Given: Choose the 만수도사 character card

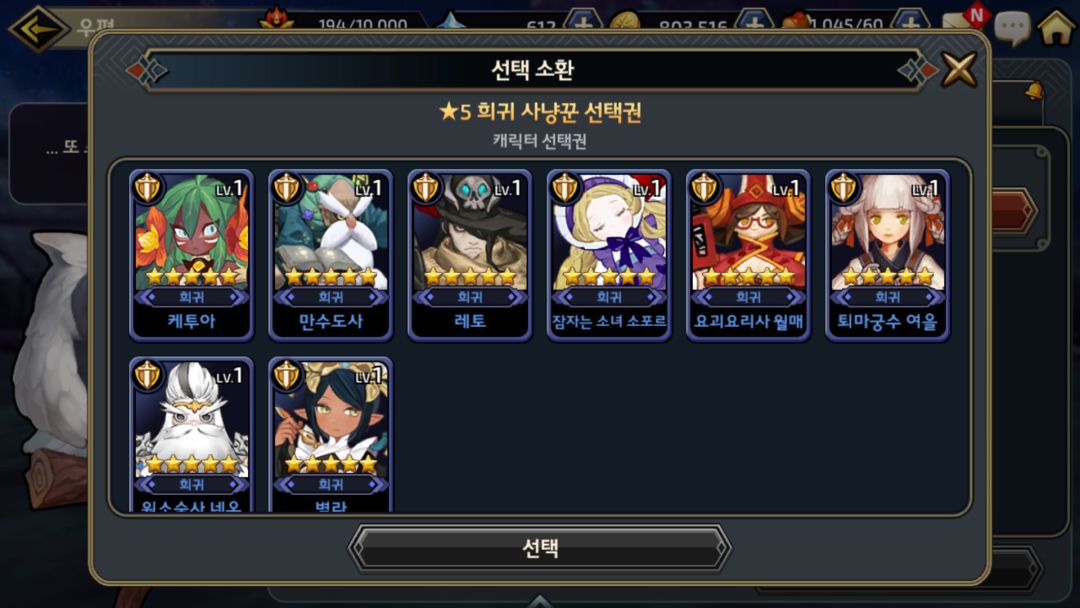Looking at the screenshot, I should click(x=331, y=255).
